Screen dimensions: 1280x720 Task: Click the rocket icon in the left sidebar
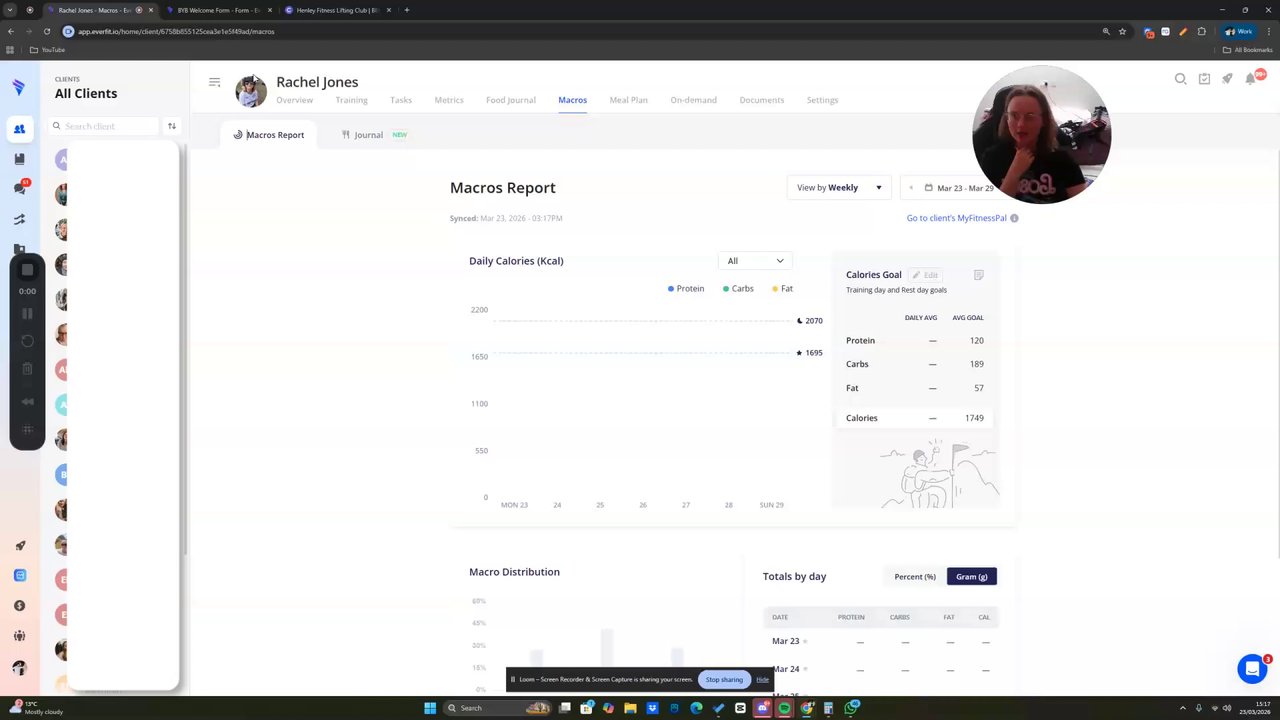pyautogui.click(x=19, y=546)
